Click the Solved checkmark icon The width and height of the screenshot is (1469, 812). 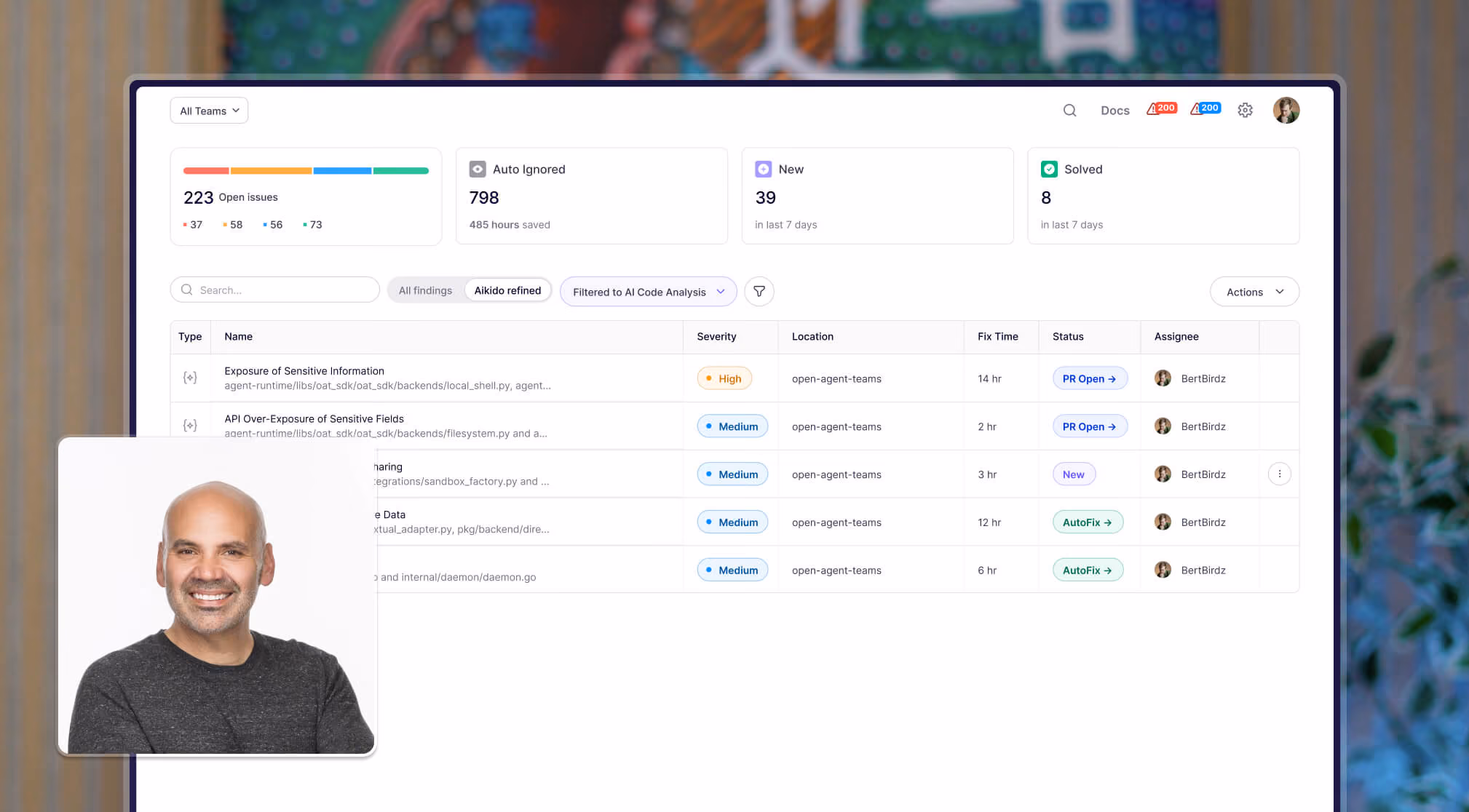click(1049, 169)
